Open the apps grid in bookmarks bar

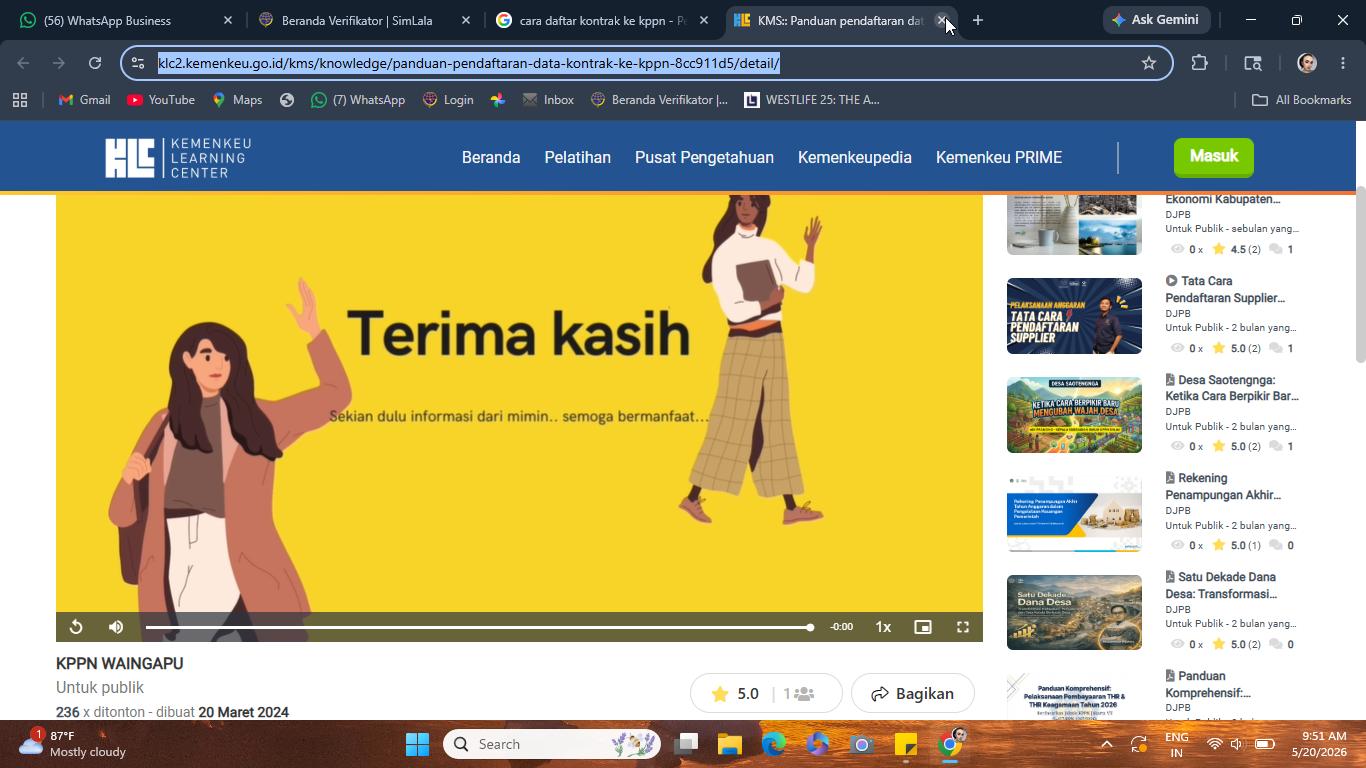[20, 100]
